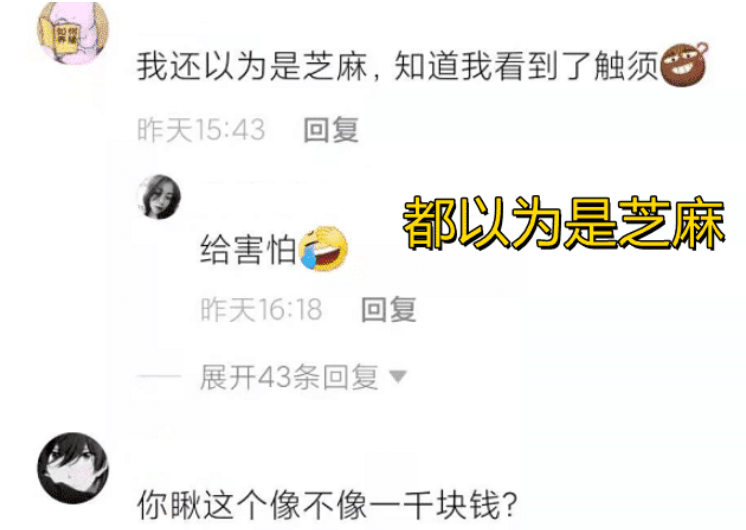Click the dropdown triangle after 43条回复
746x530 pixels.
click(398, 377)
